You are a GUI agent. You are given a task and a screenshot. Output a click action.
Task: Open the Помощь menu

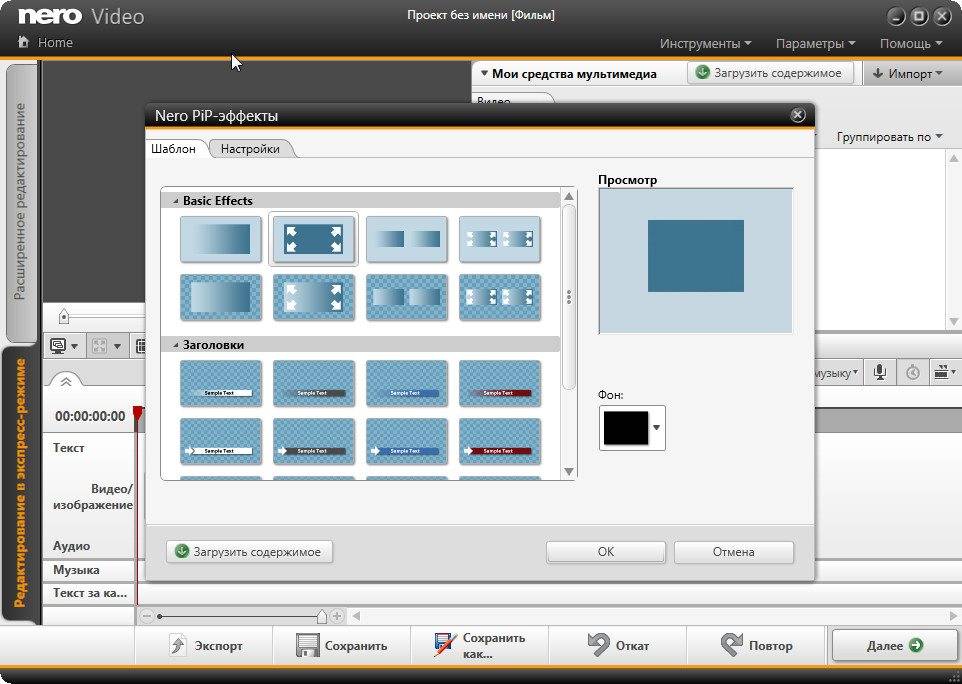pyautogui.click(x=911, y=44)
